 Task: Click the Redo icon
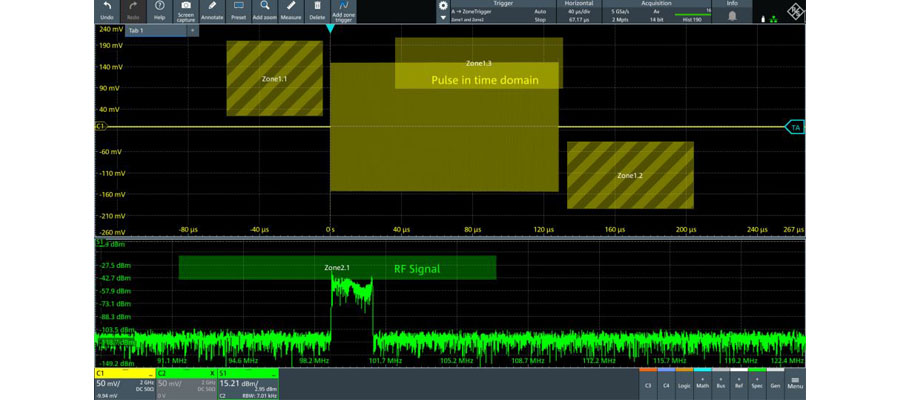tap(133, 10)
